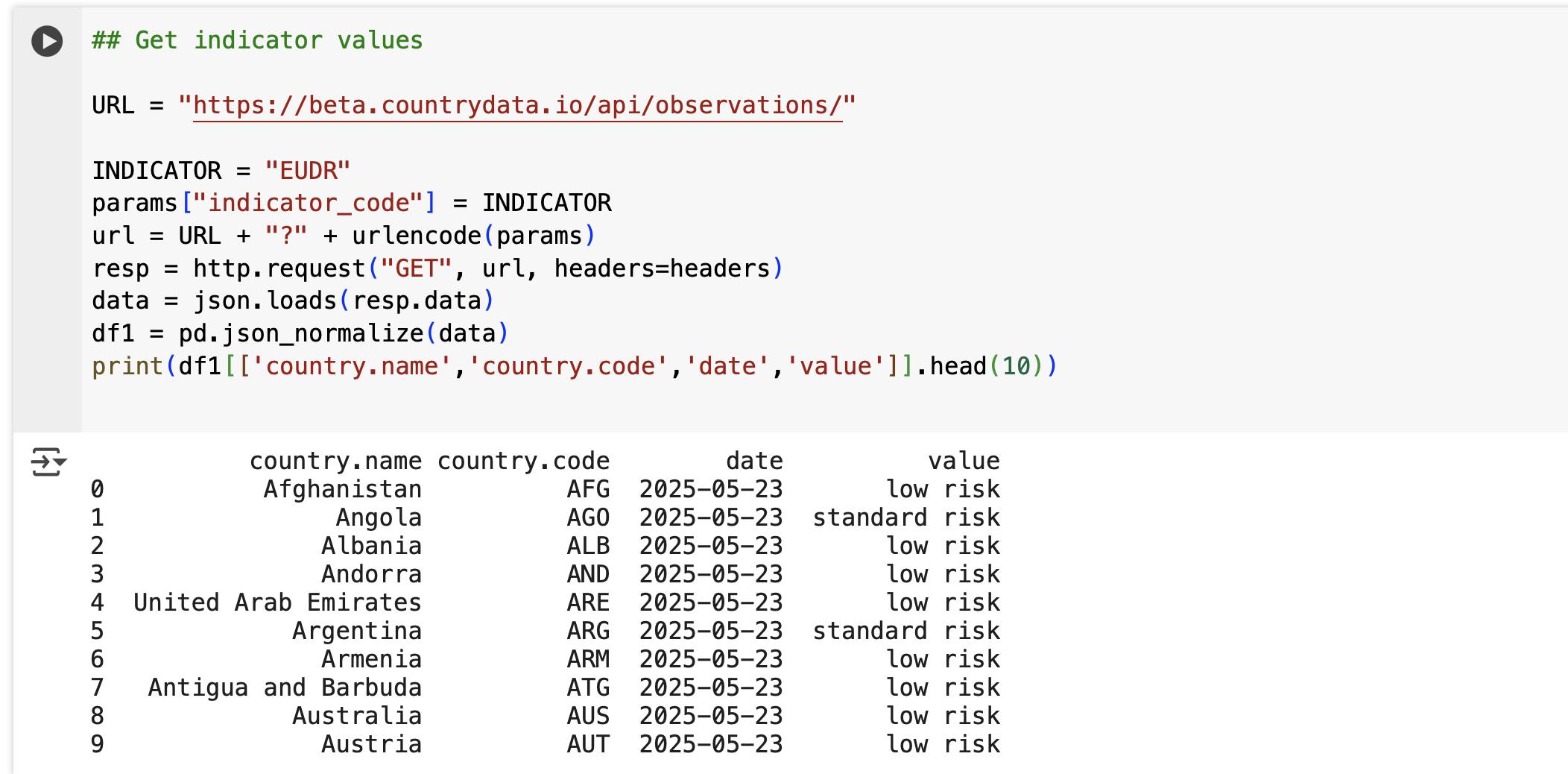Click the "## Get indicator values" comment line
The image size is (1568, 774).
(257, 40)
